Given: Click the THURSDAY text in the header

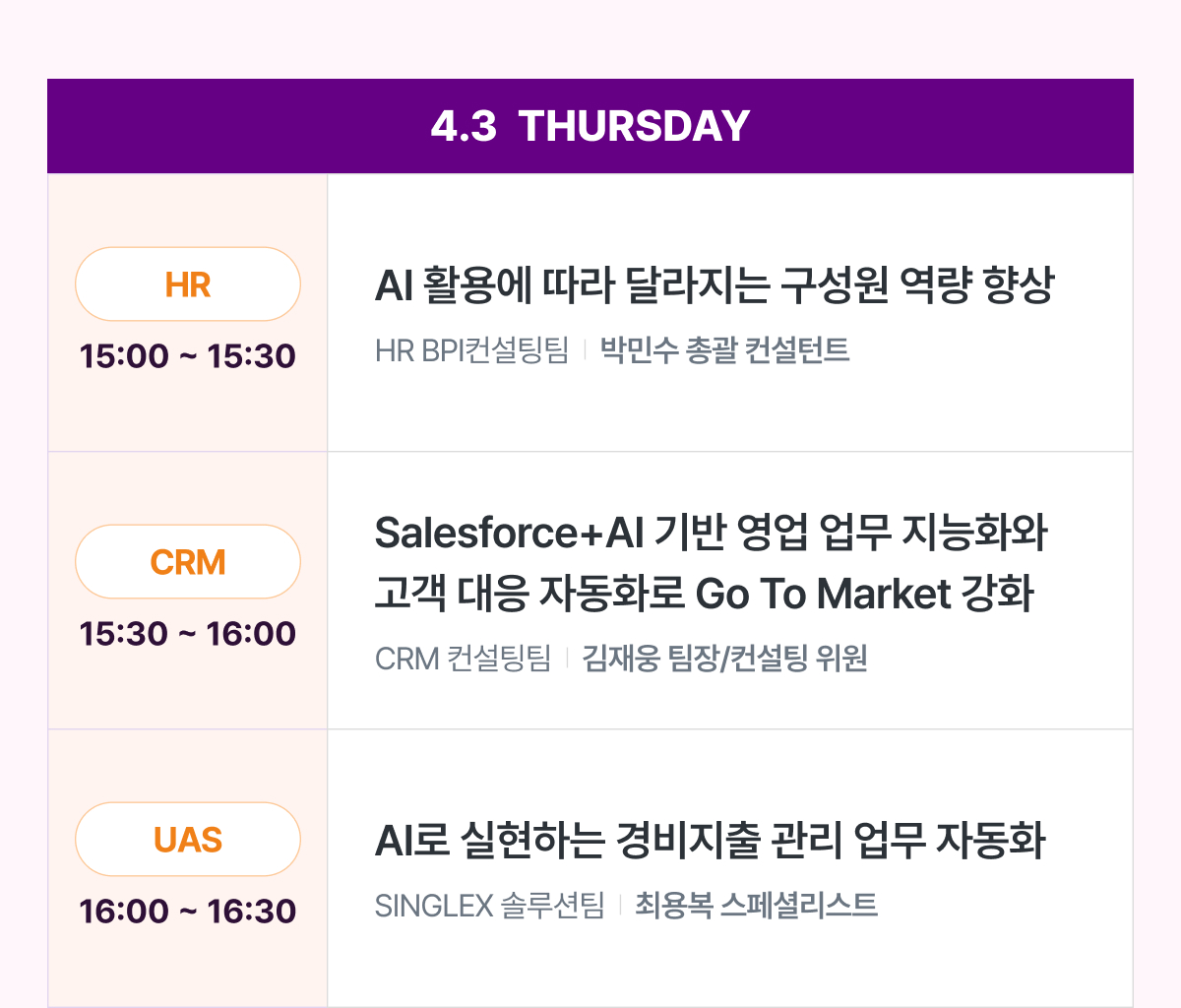Looking at the screenshot, I should pos(634,126).
